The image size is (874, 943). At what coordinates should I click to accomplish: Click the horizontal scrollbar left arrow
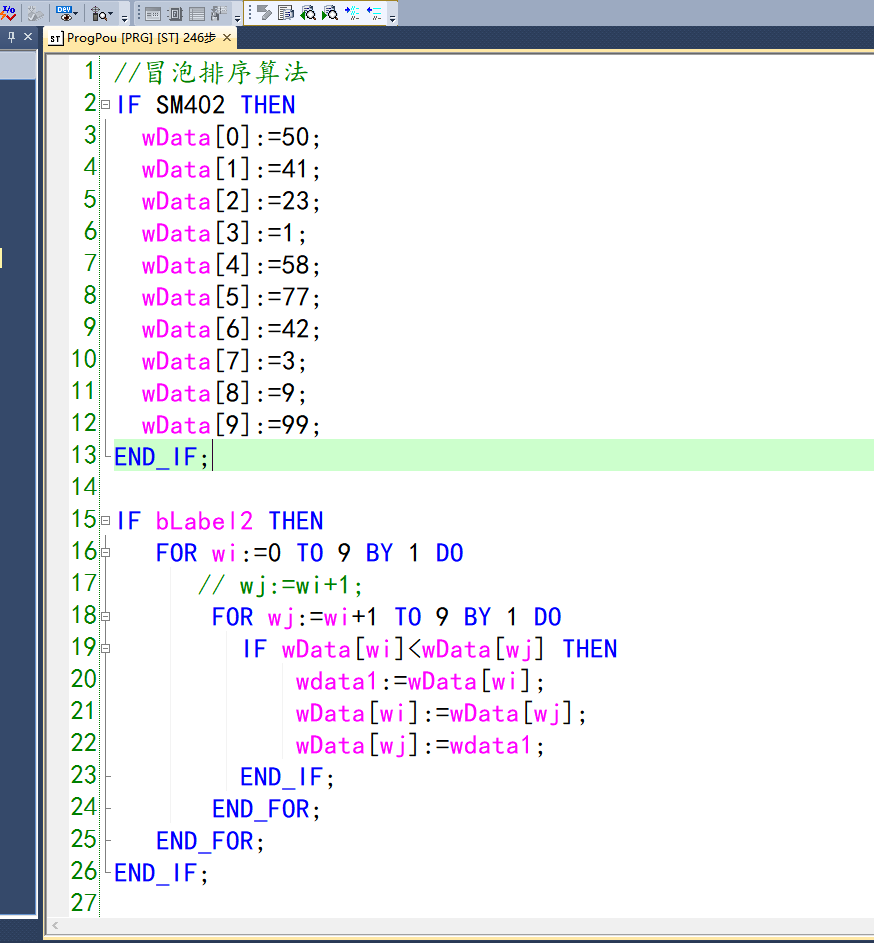coord(54,928)
